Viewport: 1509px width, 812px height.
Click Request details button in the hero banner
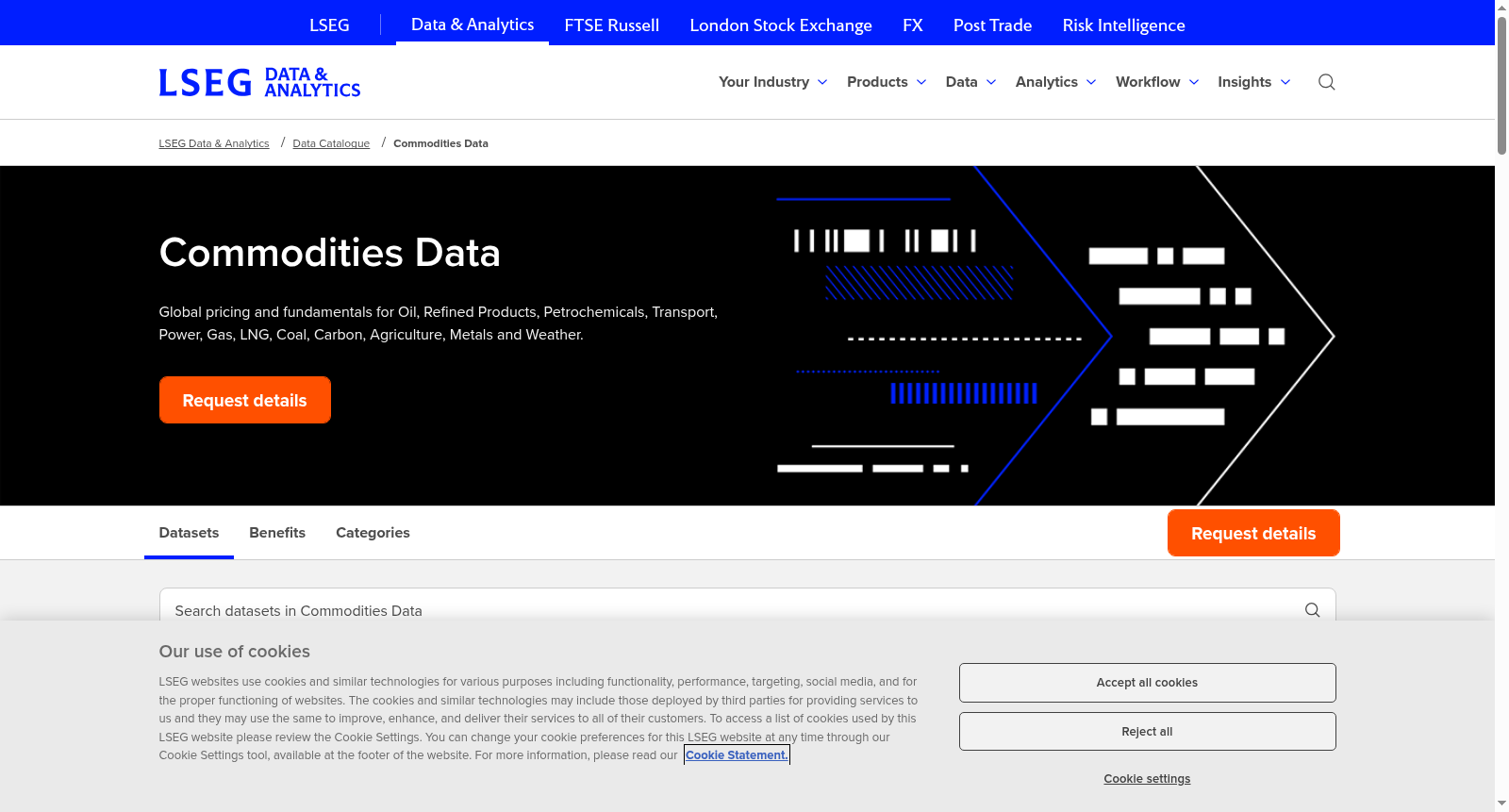point(245,400)
